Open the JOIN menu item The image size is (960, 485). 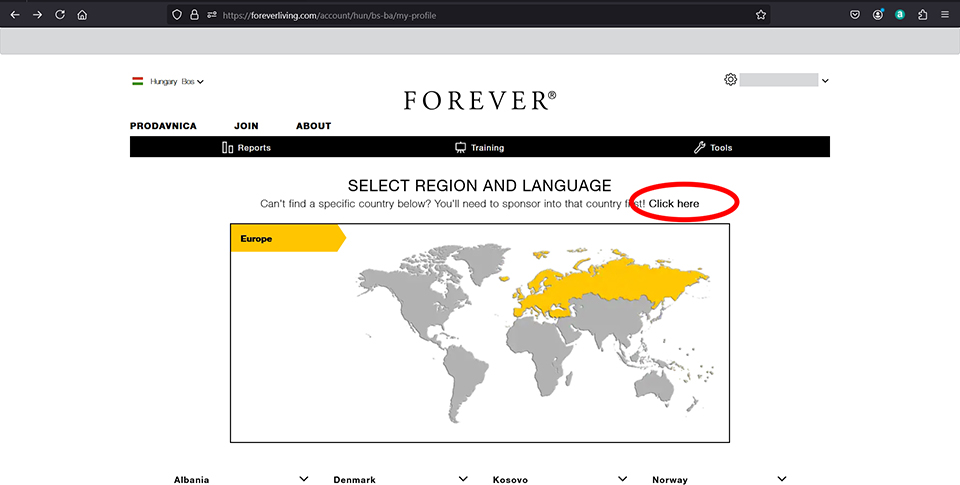[x=246, y=126]
